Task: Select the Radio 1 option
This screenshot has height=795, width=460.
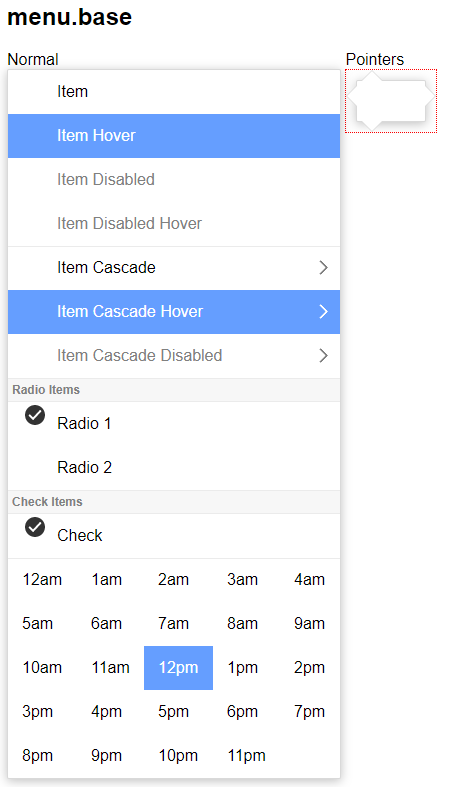Action: (x=174, y=423)
